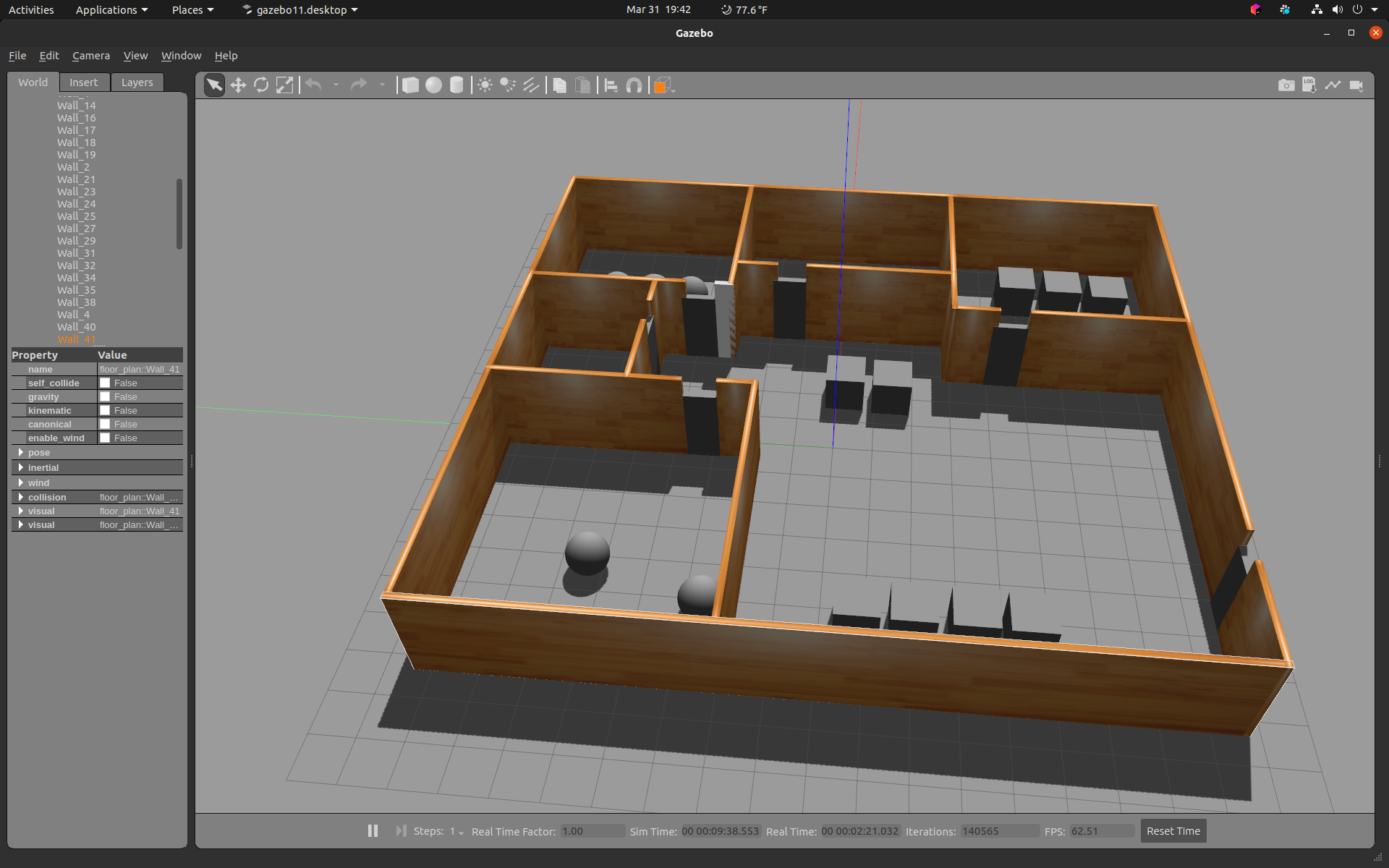Image resolution: width=1389 pixels, height=868 pixels.
Task: Pause the simulation
Action: pyautogui.click(x=373, y=831)
